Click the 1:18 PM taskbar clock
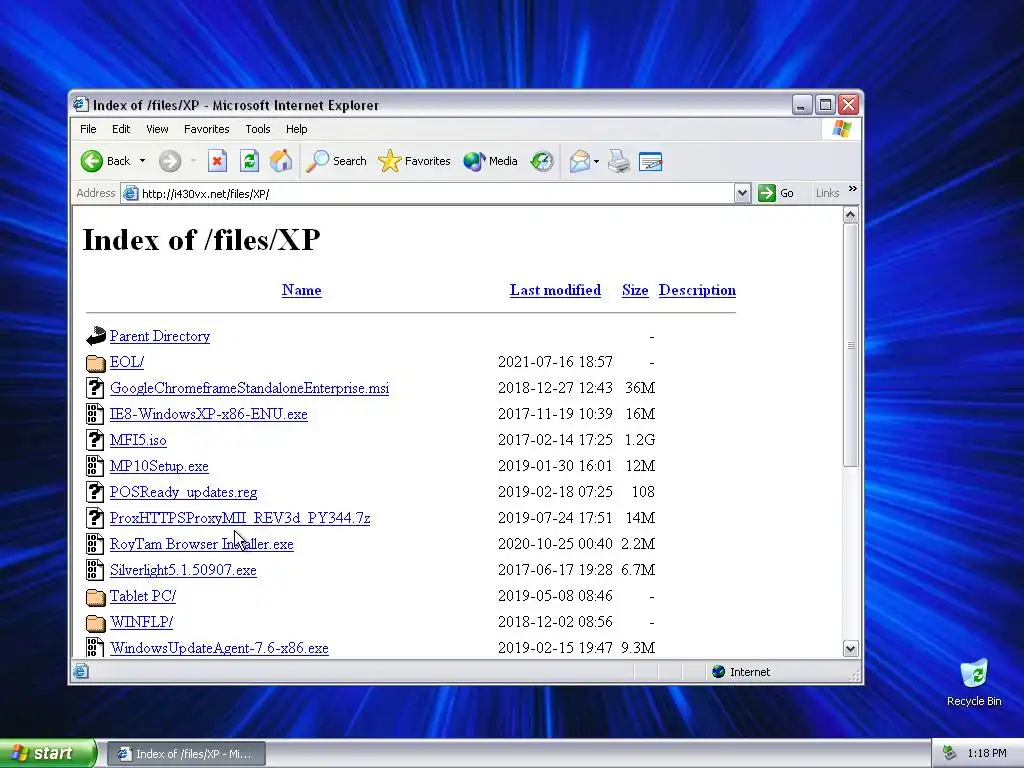The height and width of the screenshot is (768, 1024). pyautogui.click(x=987, y=754)
